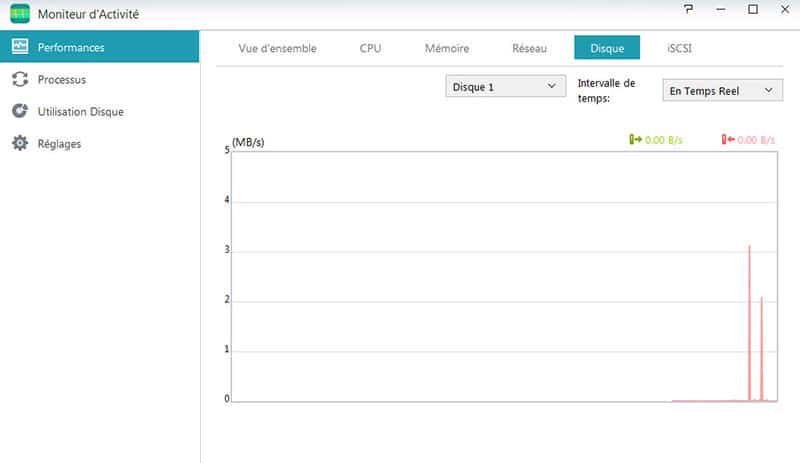This screenshot has width=800, height=463.
Task: Click the green disk read-rate icon
Action: 635,139
